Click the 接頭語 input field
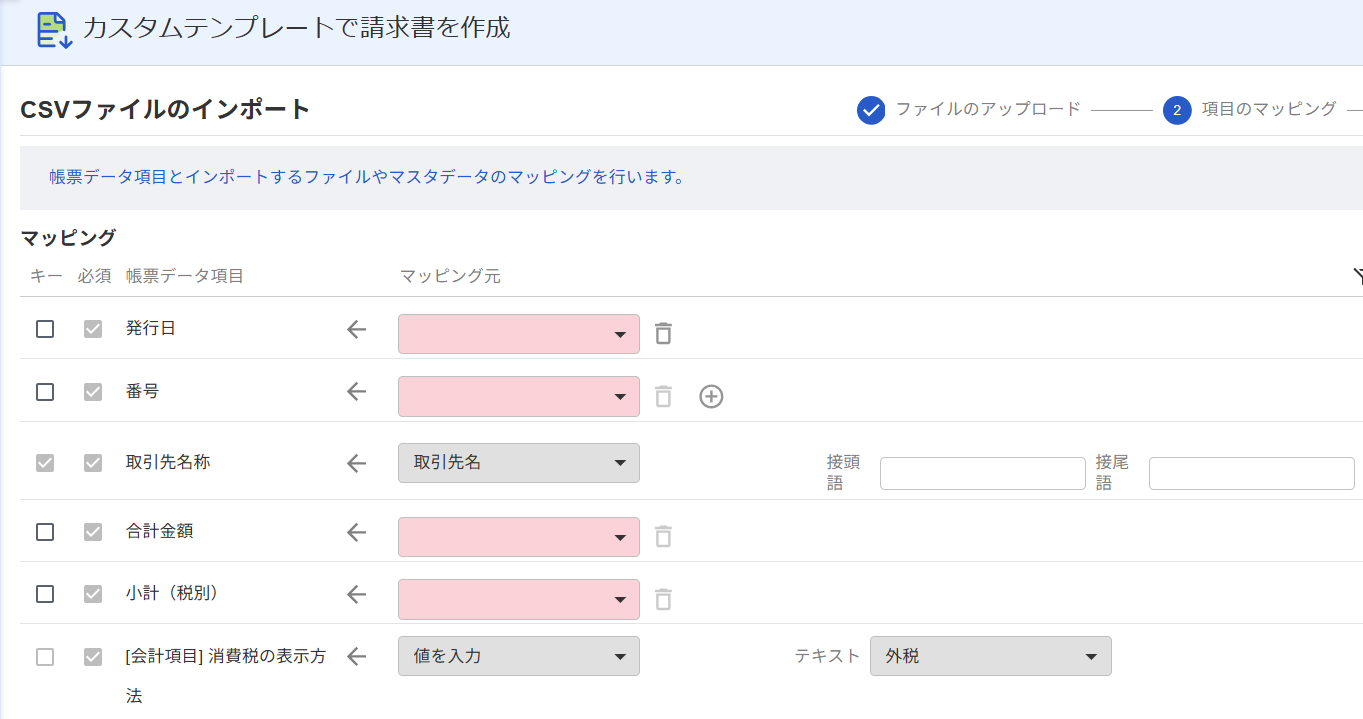 pos(983,473)
